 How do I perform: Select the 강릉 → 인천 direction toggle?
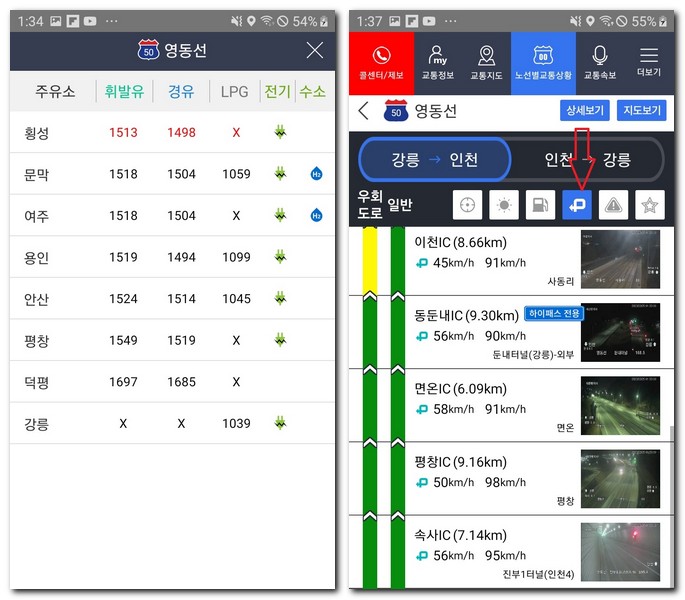point(434,159)
